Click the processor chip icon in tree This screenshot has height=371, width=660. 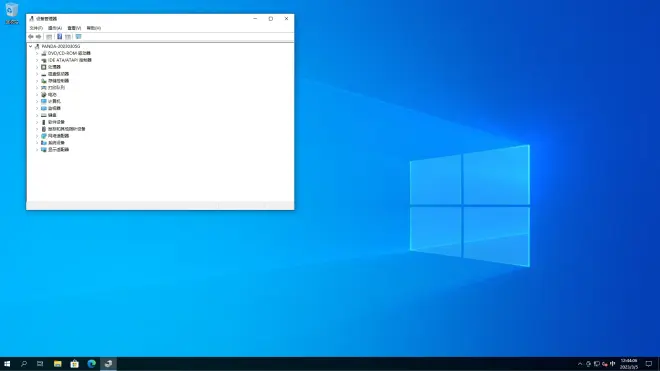tap(44, 67)
